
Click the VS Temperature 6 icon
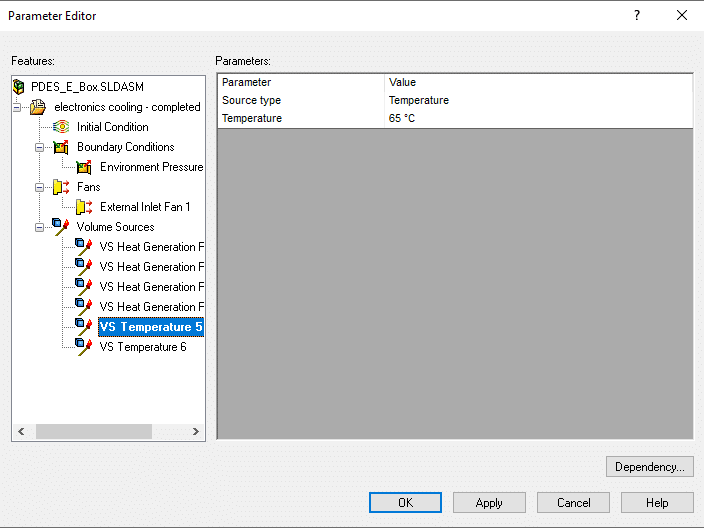click(84, 347)
